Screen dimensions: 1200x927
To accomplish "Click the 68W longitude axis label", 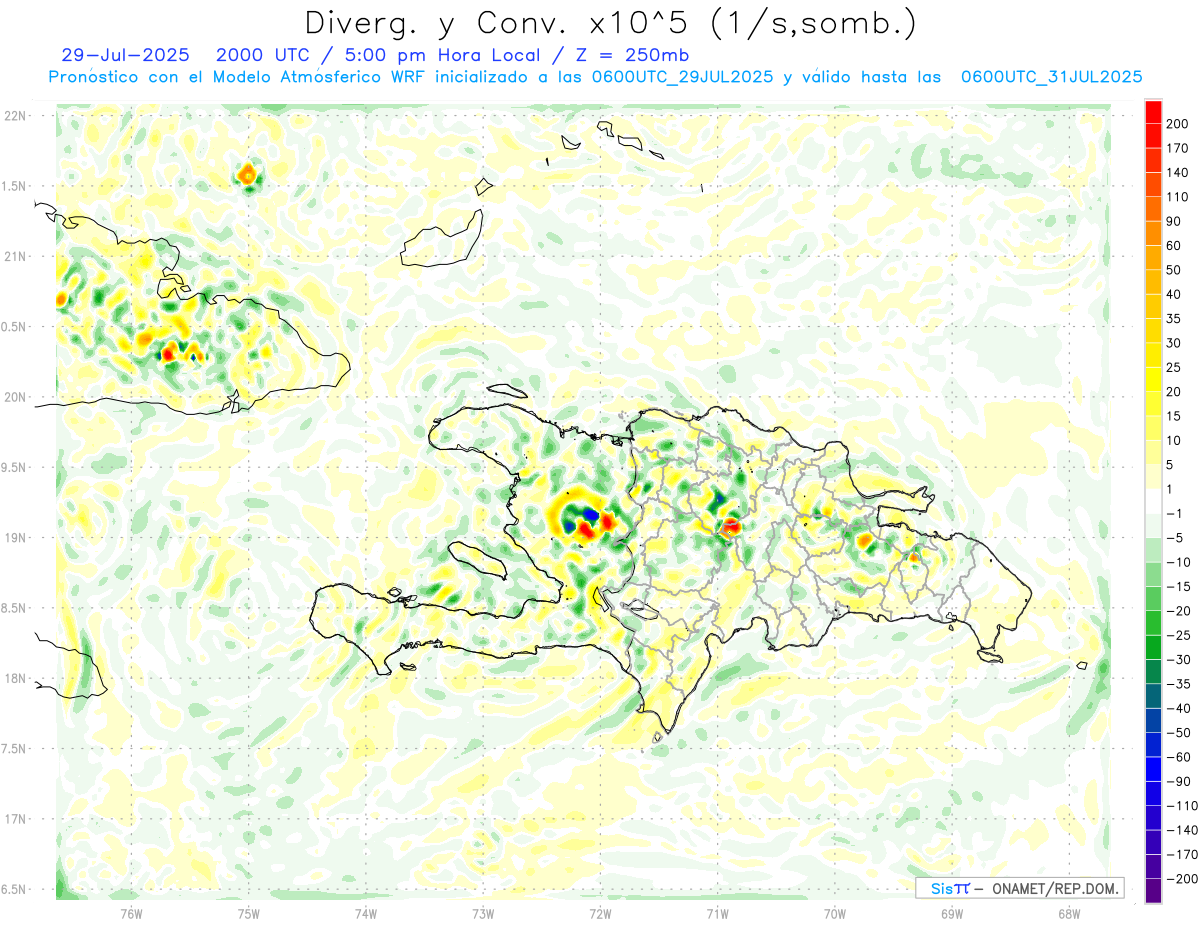I will [1068, 913].
